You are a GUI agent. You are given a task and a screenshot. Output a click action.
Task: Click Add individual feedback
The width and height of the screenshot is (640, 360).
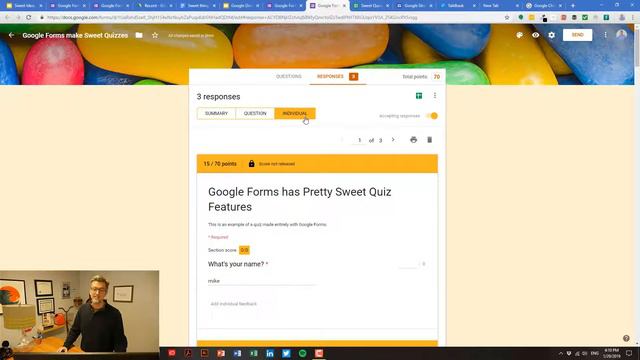point(234,304)
